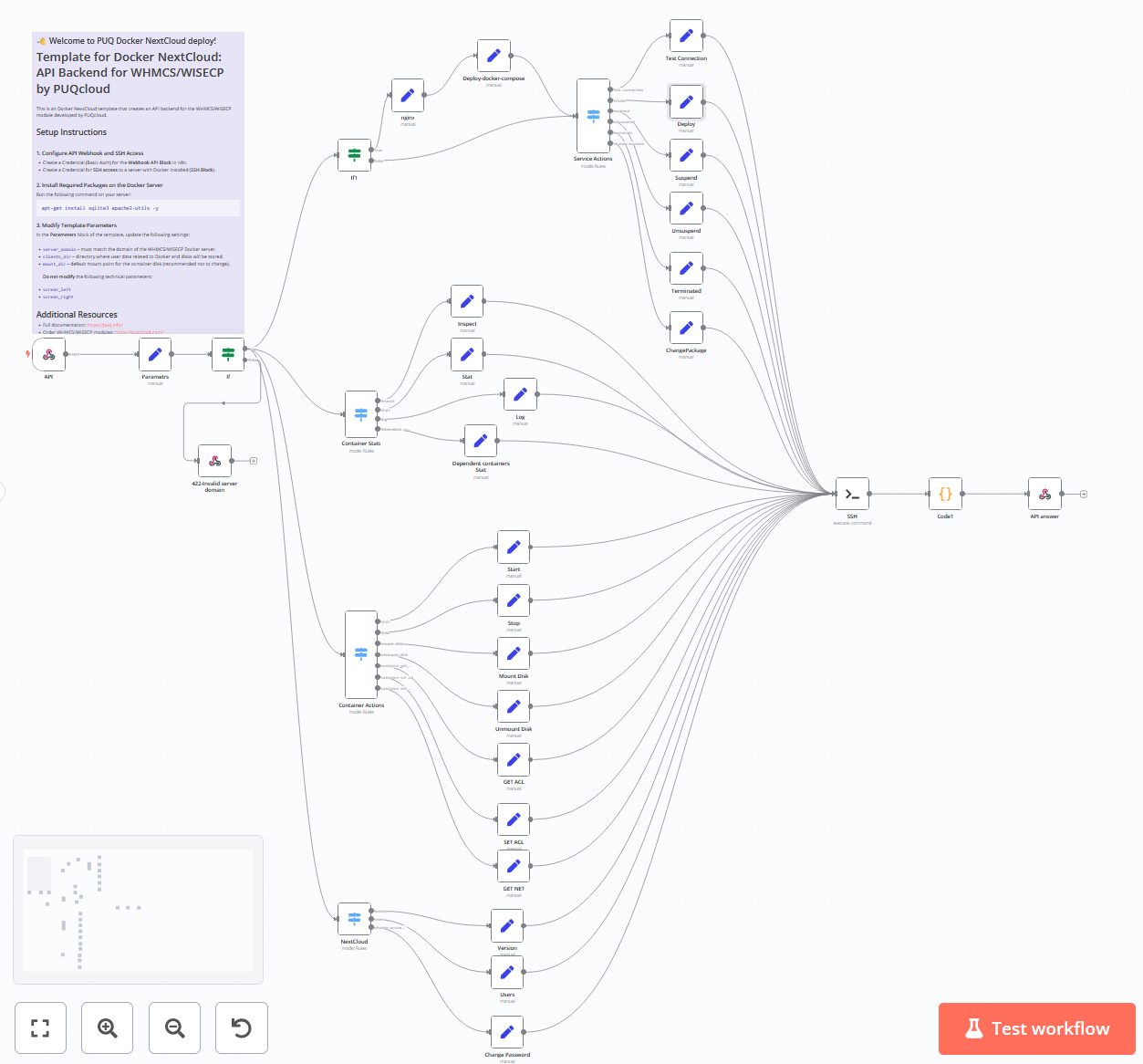
Task: Open the 422-Invalid server domain node
Action: (213, 461)
